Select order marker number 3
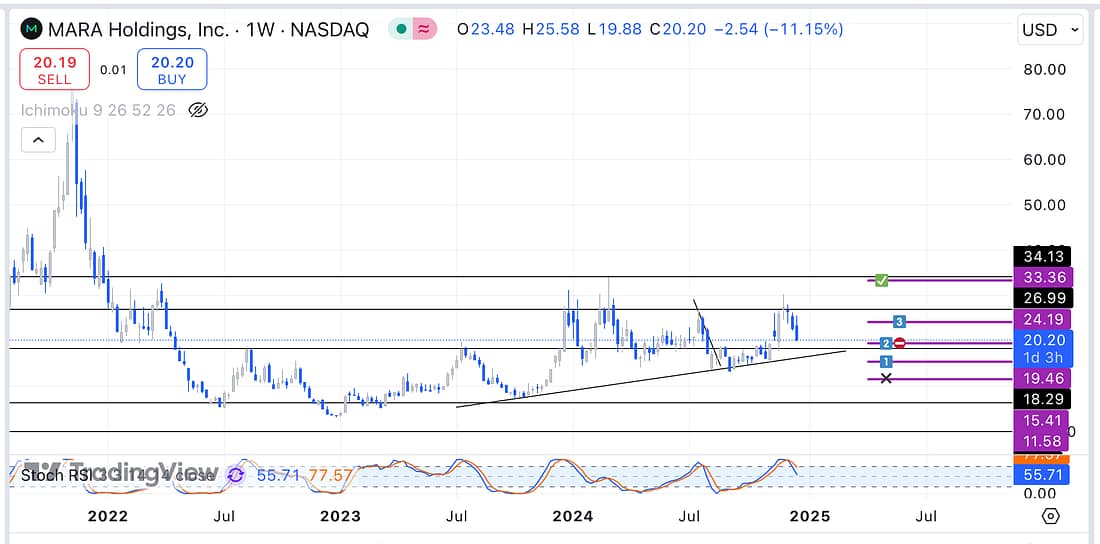Viewport: 1100px width, 544px height. click(x=899, y=322)
